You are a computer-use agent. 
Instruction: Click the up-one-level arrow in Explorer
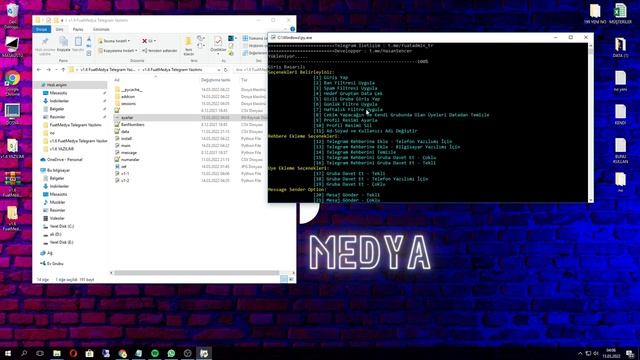click(63, 70)
